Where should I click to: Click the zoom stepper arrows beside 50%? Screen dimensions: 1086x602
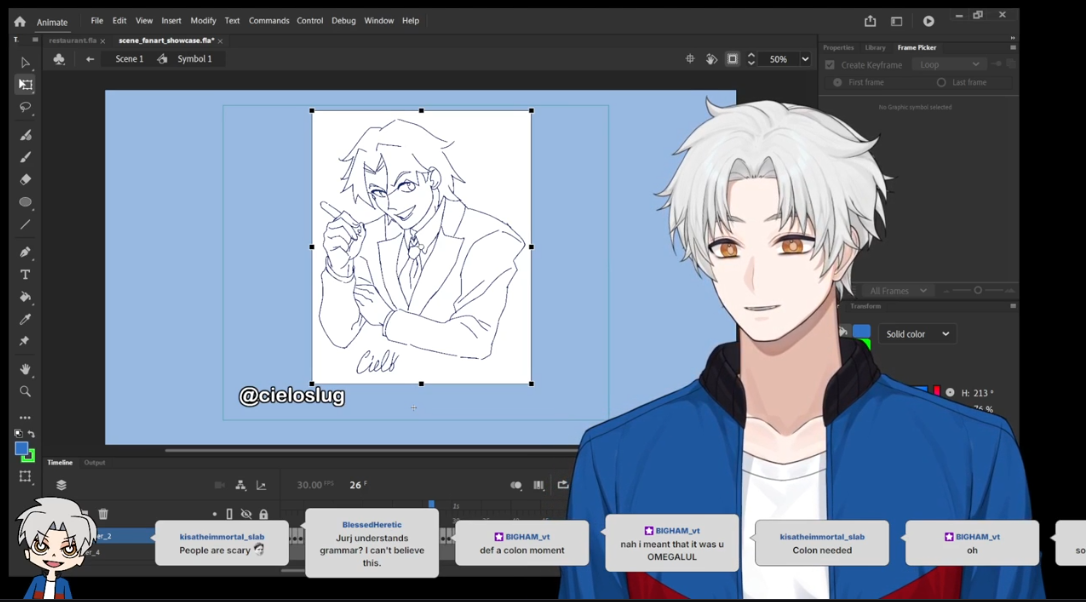click(x=751, y=59)
